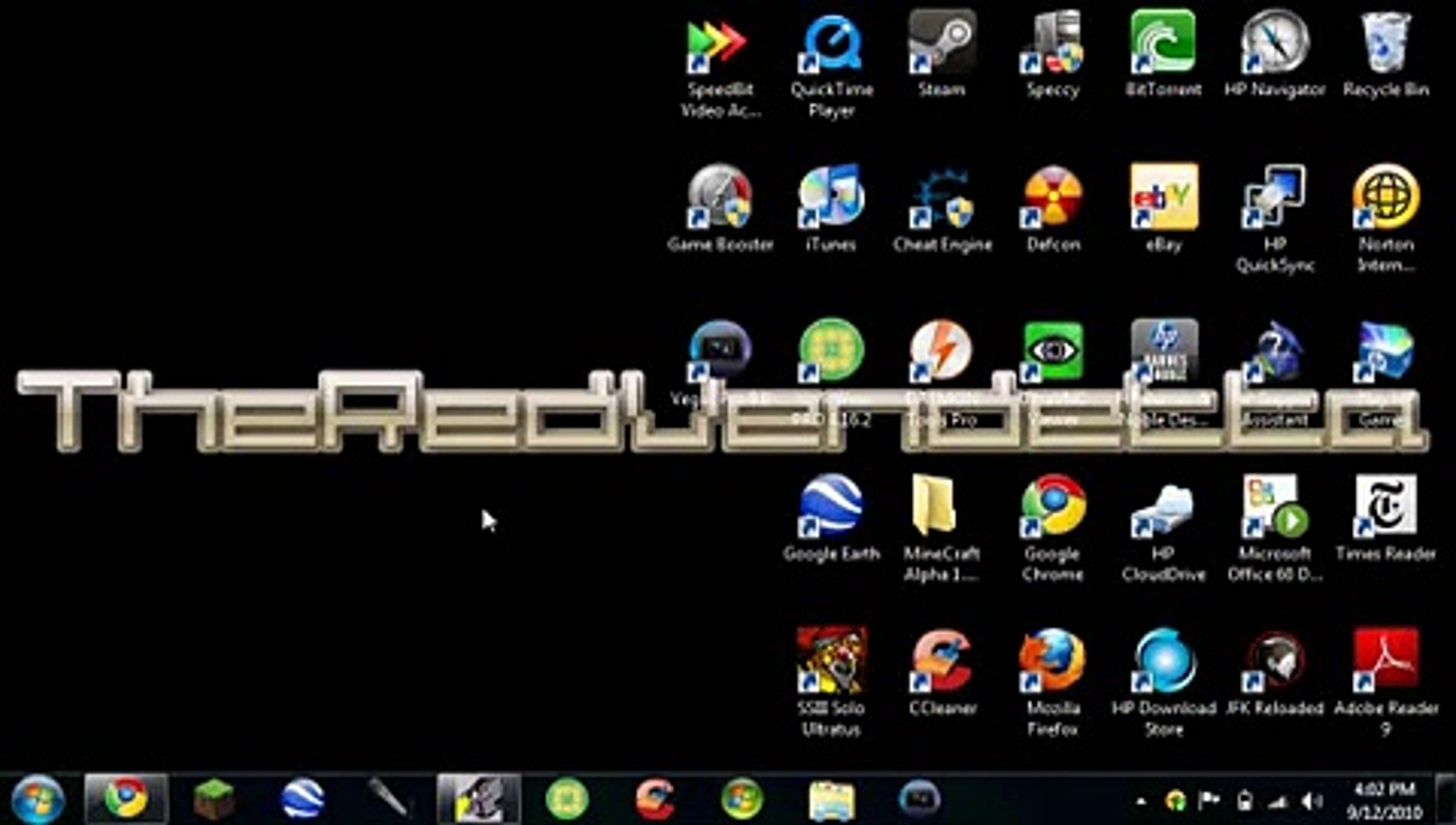Open CCleaner from the taskbar
Screen dimensions: 1456x825
coord(655,799)
